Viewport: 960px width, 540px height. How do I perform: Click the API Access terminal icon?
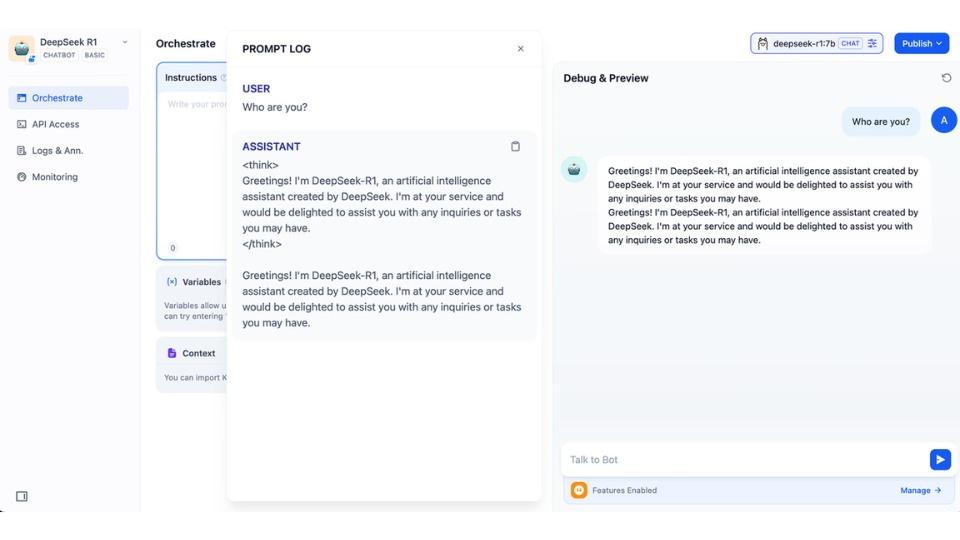click(21, 124)
